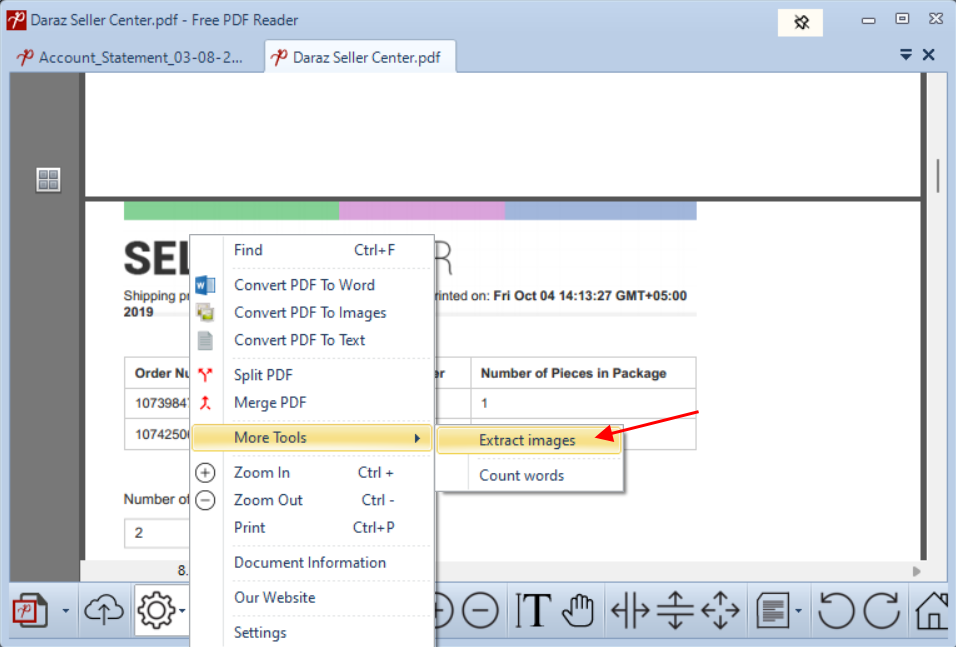
Task: Click the fit page arrows icon
Action: click(720, 610)
